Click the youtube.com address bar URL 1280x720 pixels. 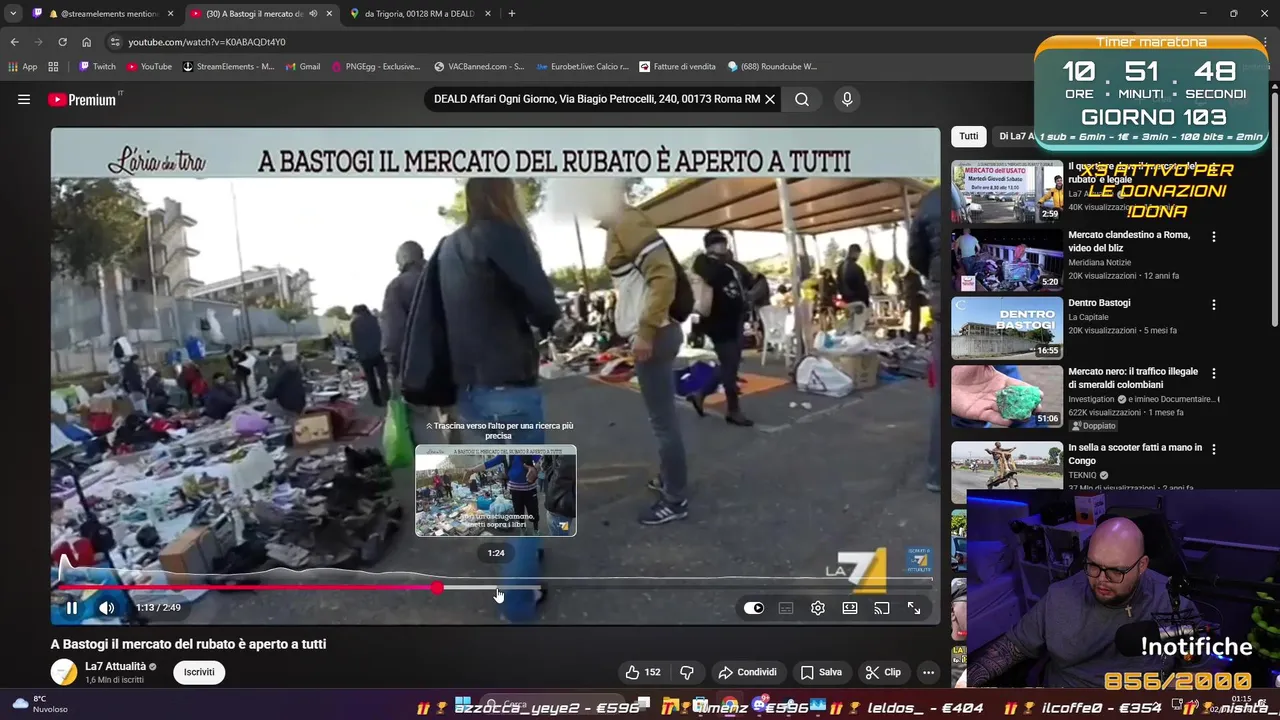pyautogui.click(x=207, y=42)
